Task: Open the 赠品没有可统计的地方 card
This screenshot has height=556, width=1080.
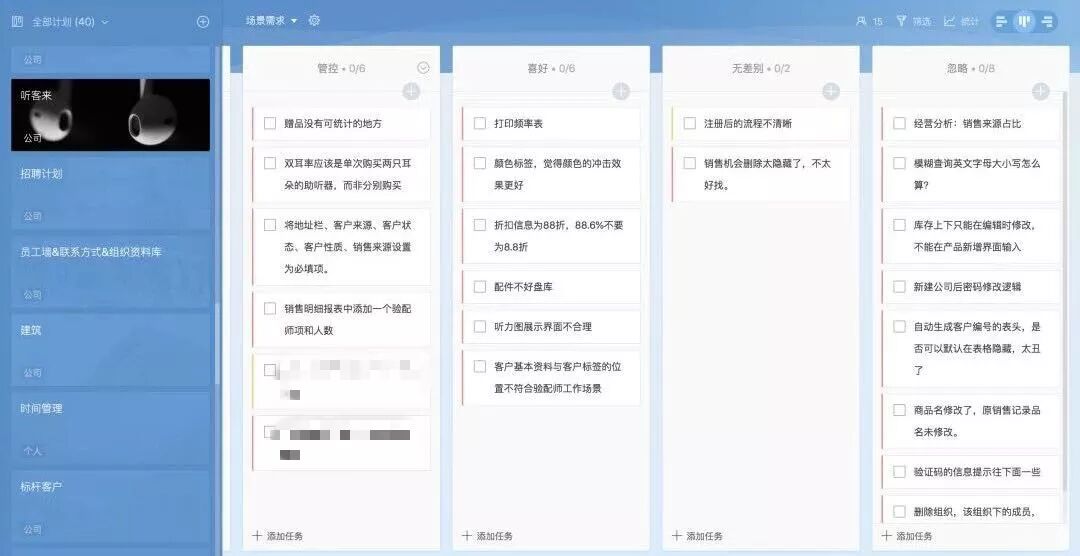Action: [341, 123]
